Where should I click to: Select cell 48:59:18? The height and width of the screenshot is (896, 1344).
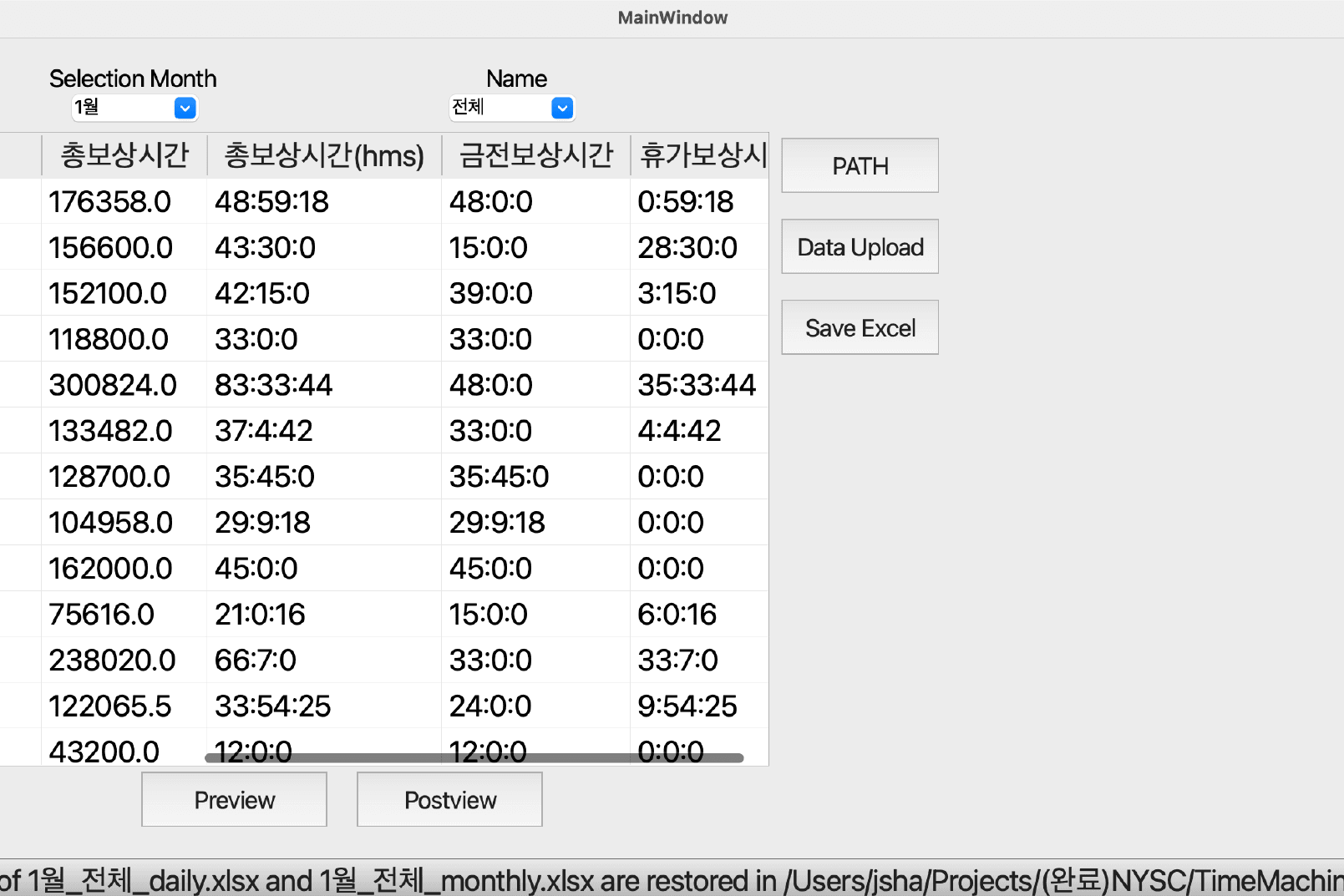(x=324, y=201)
